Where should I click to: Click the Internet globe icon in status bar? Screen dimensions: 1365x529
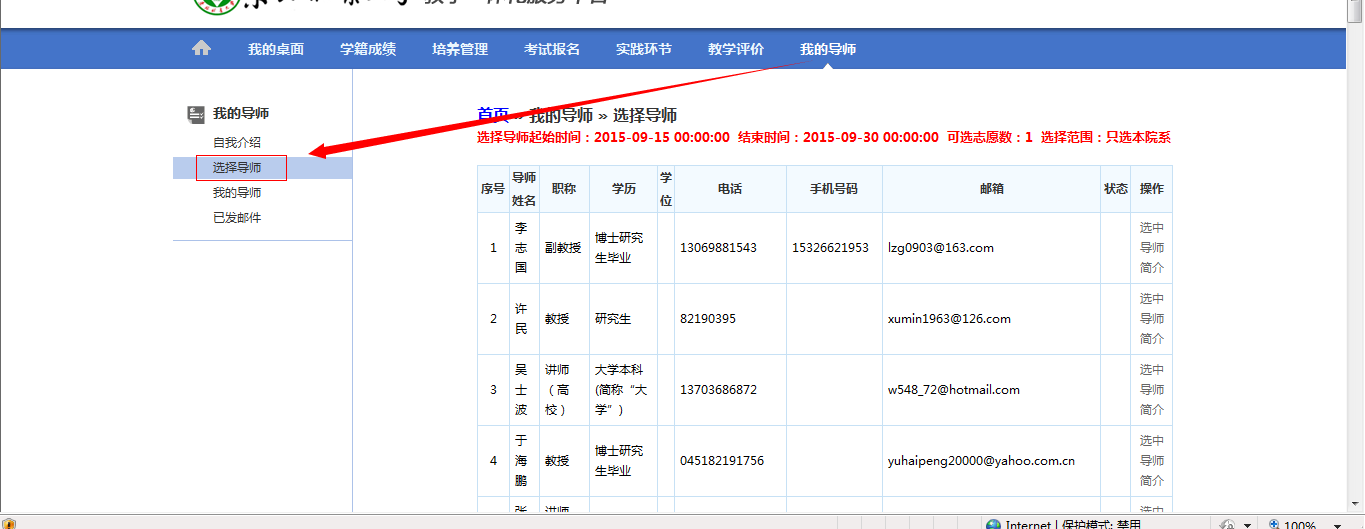tap(993, 524)
